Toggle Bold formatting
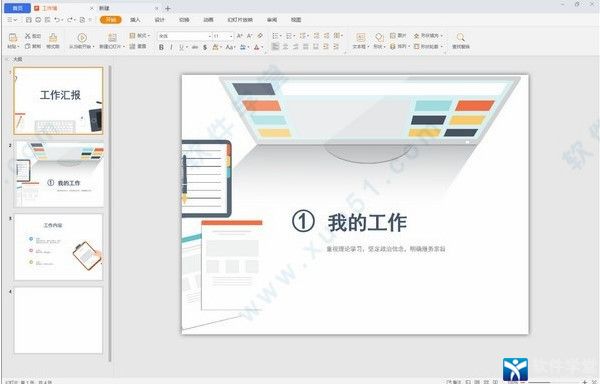This screenshot has height=384, width=600. coord(161,47)
